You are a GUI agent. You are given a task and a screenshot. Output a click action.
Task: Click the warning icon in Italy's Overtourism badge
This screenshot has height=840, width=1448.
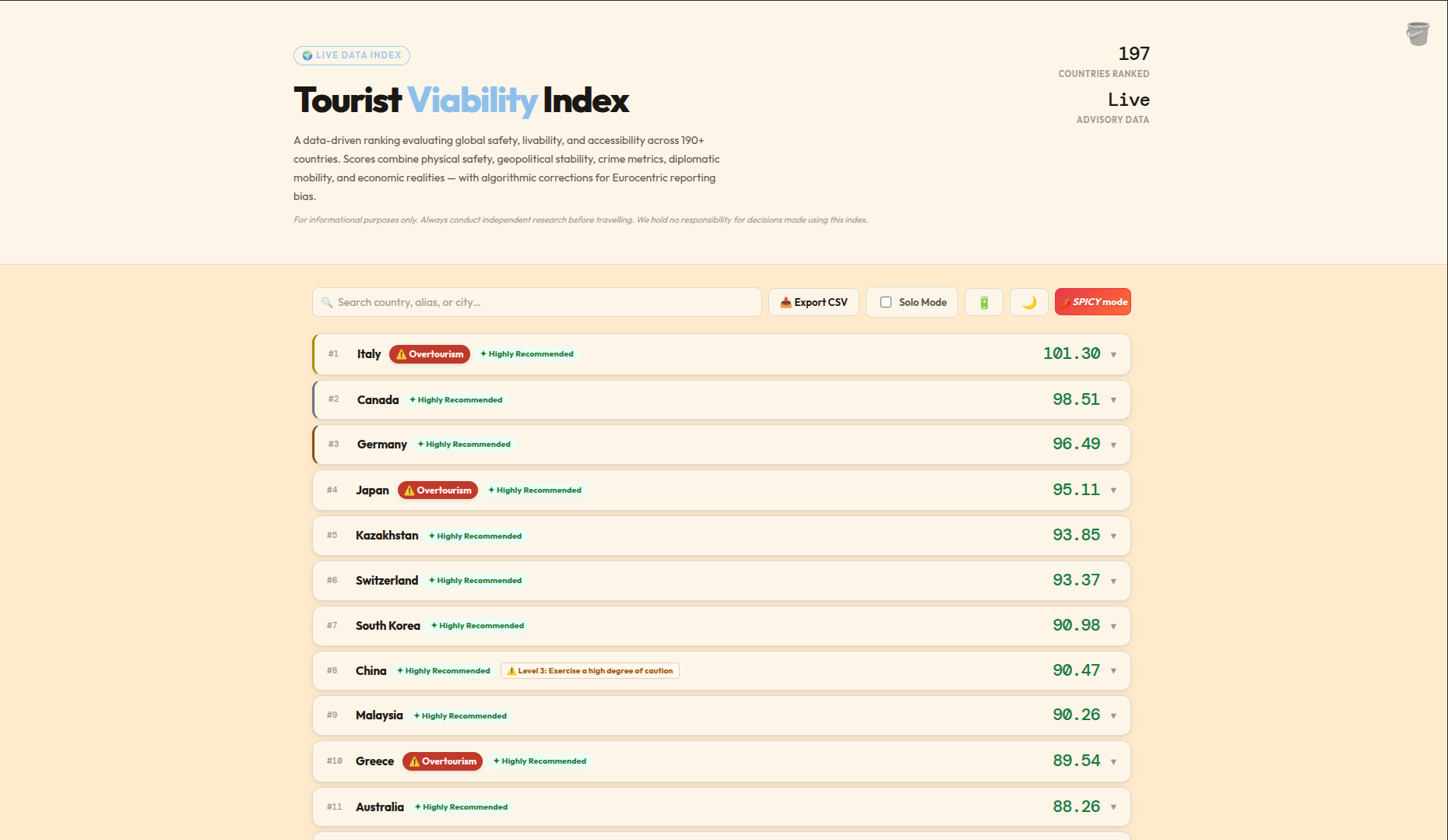[x=402, y=354]
